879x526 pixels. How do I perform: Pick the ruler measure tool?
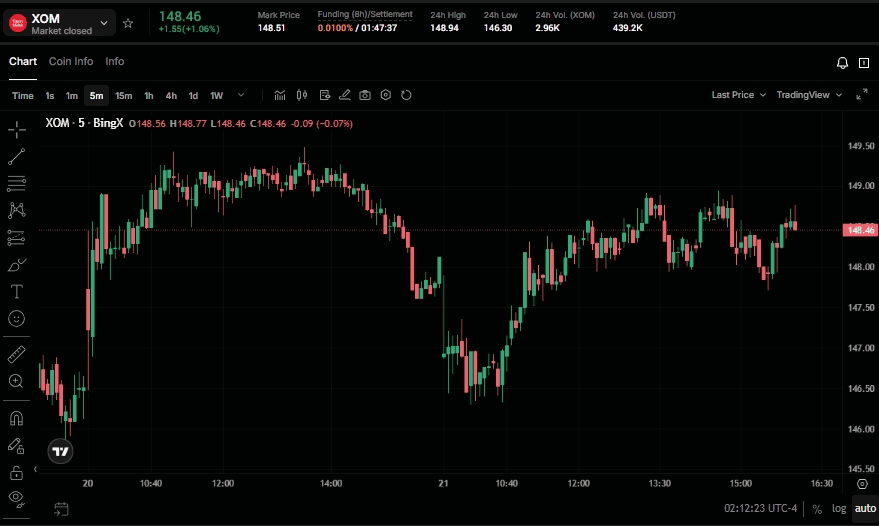(x=17, y=354)
